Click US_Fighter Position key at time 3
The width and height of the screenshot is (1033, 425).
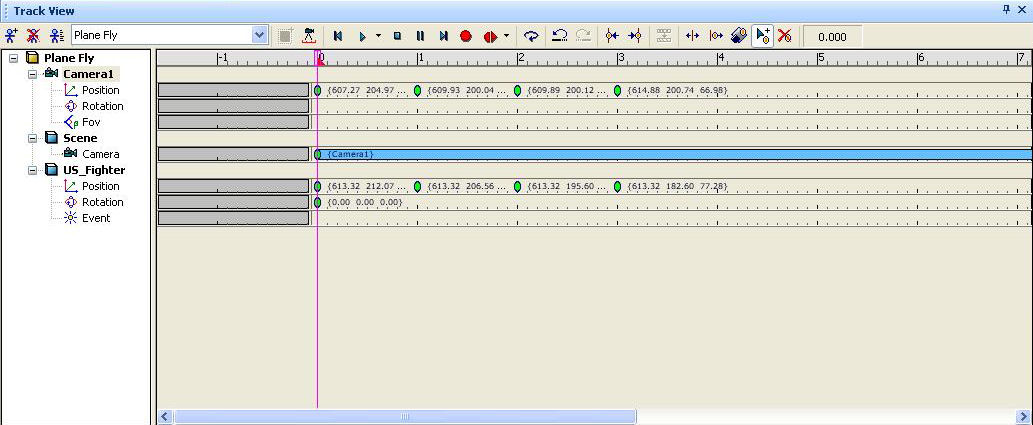point(617,186)
